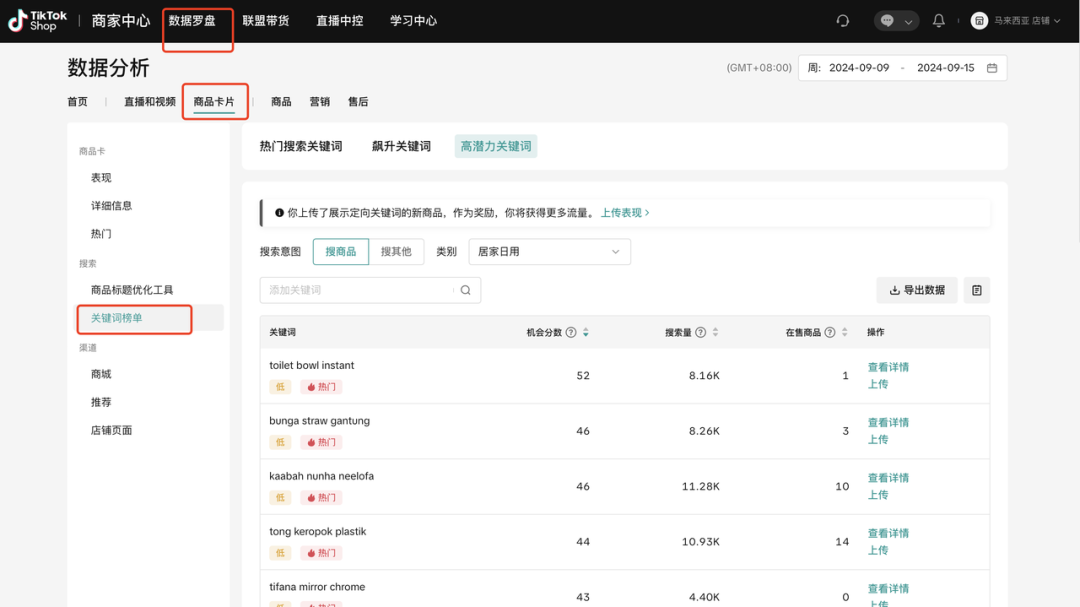1080x607 pixels.
Task: Click the magnifier icon in keyword search box
Action: point(464,290)
